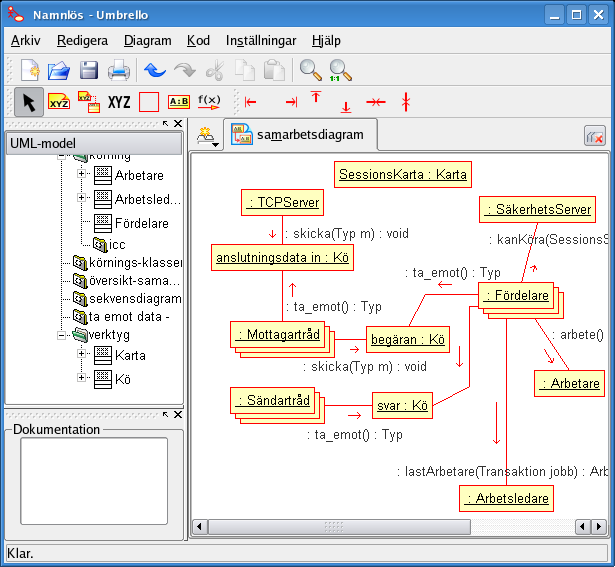Screen dimensions: 615x567
Task: Select the red box tool
Action: (149, 102)
